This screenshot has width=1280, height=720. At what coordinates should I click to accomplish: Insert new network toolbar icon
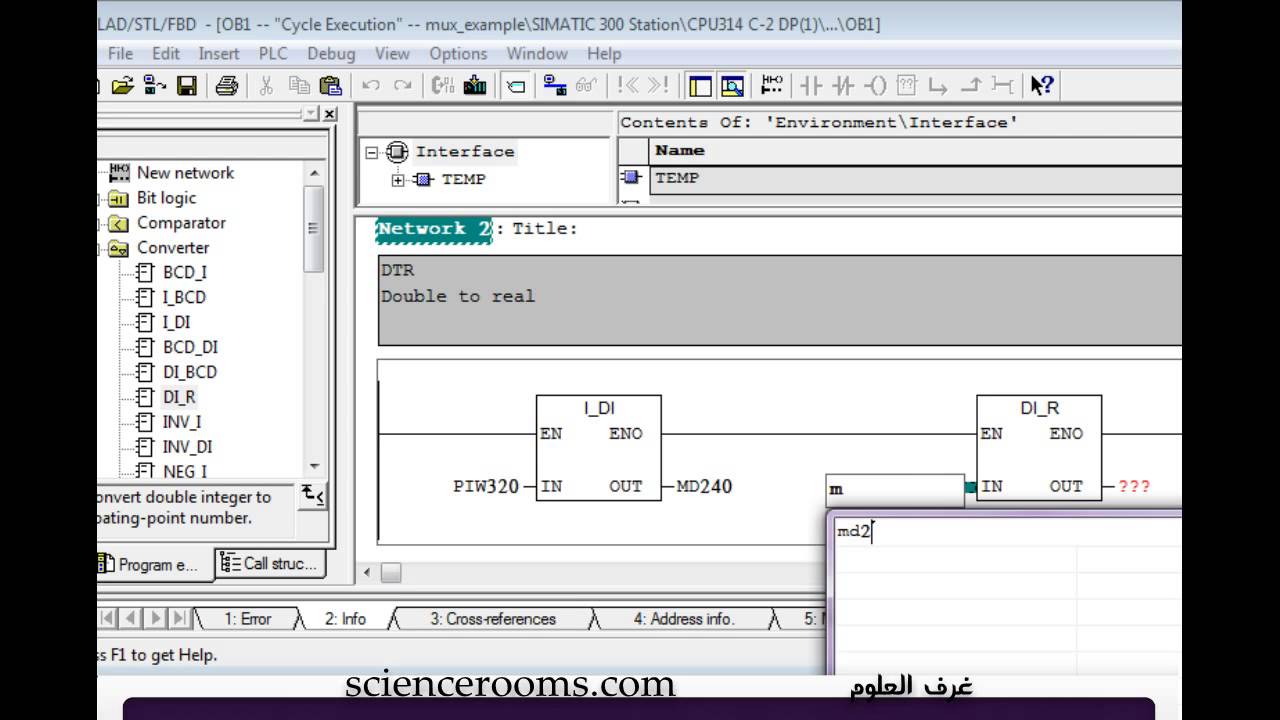(x=773, y=86)
